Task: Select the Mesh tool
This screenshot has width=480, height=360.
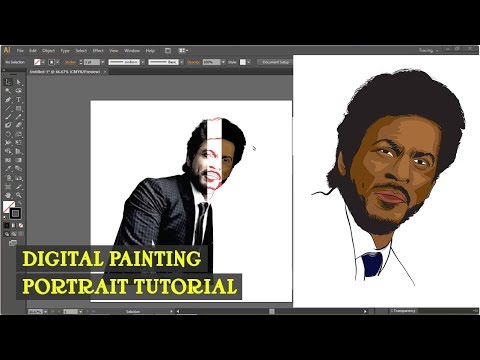Action: tap(8, 160)
